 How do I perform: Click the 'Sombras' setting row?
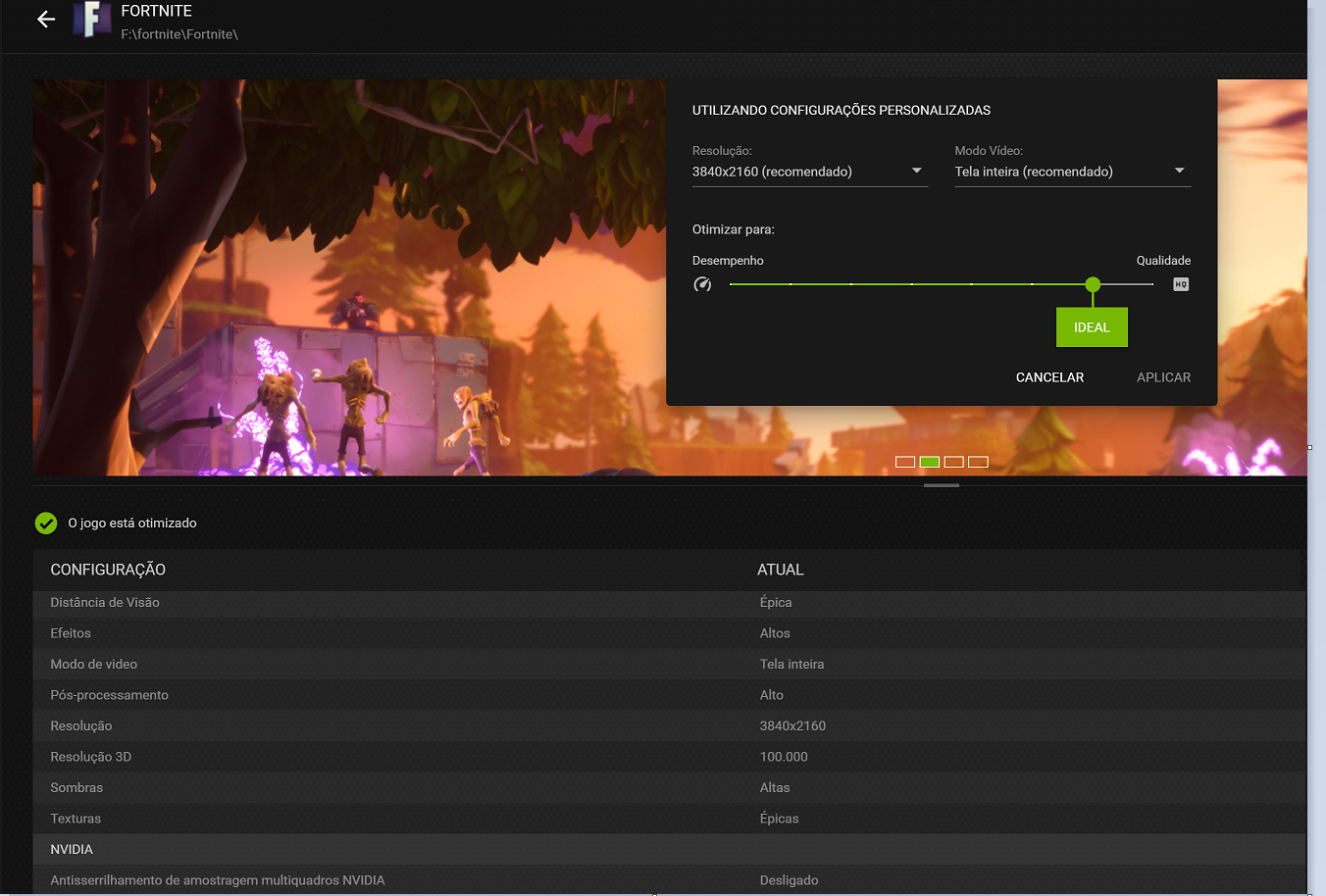(669, 788)
